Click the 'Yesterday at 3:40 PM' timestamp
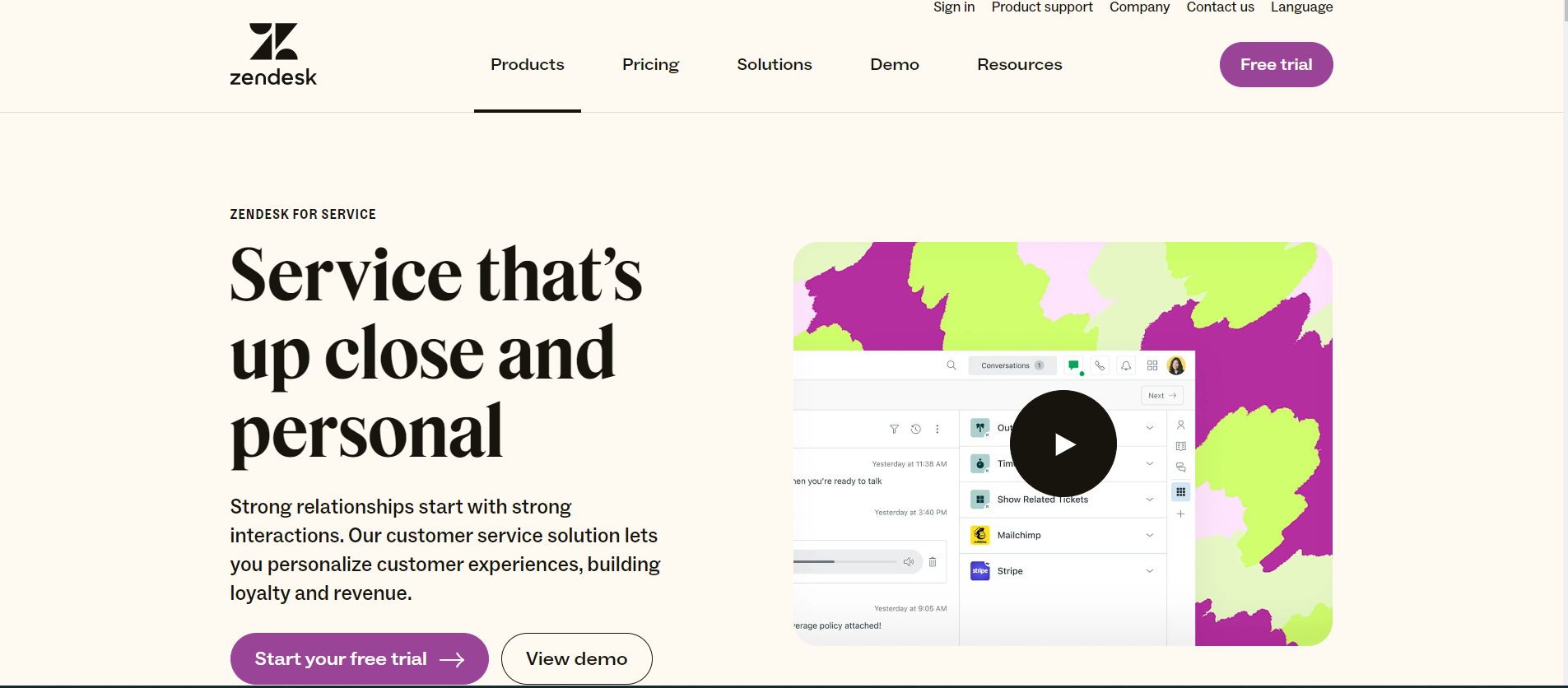1568x688 pixels. tap(910, 513)
